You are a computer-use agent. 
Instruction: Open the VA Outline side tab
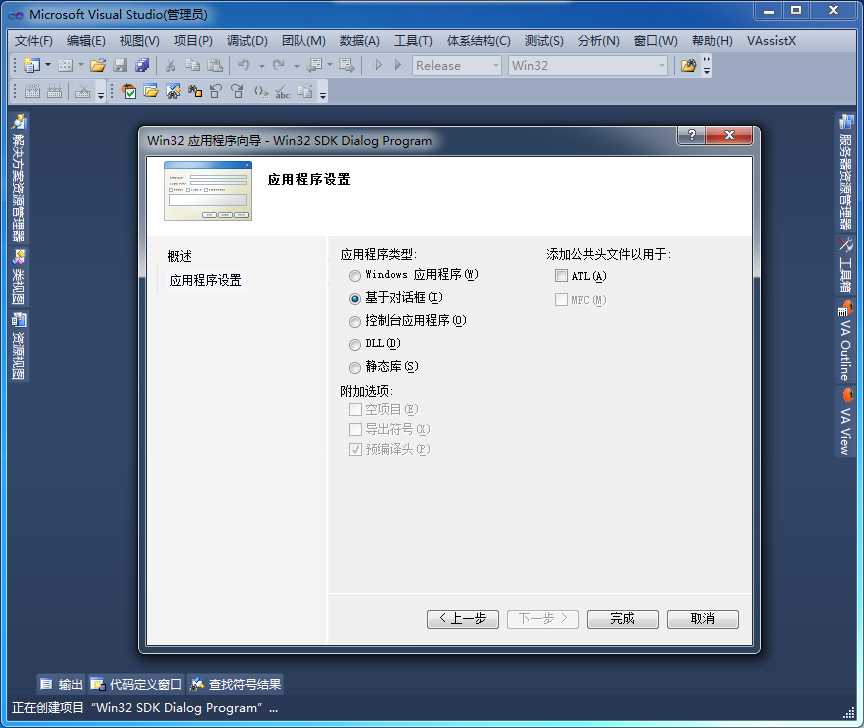tap(845, 342)
